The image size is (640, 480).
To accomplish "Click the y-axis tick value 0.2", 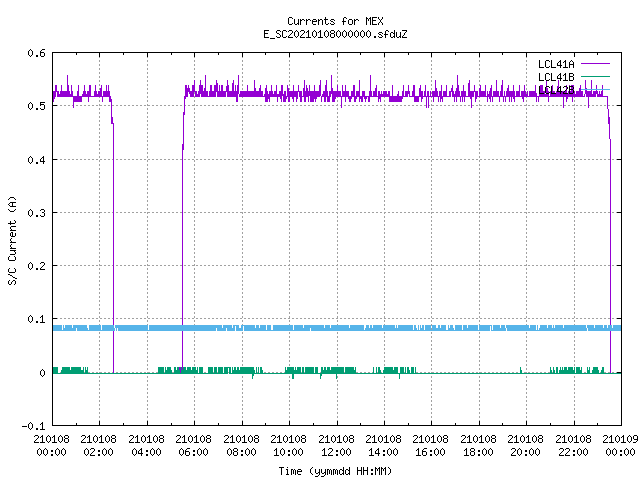I will [x=37, y=266].
